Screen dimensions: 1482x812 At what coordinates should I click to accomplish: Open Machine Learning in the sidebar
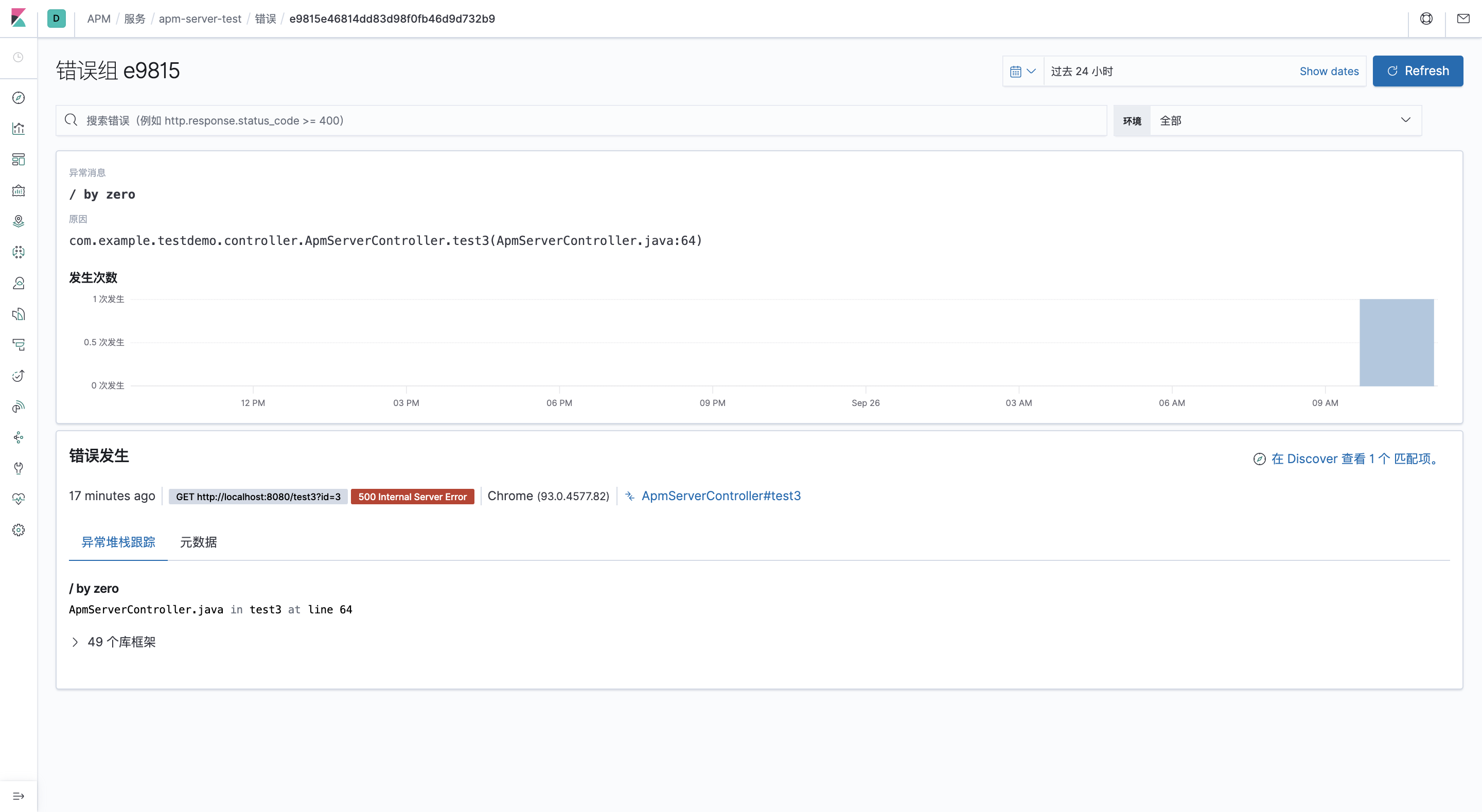pos(18,252)
